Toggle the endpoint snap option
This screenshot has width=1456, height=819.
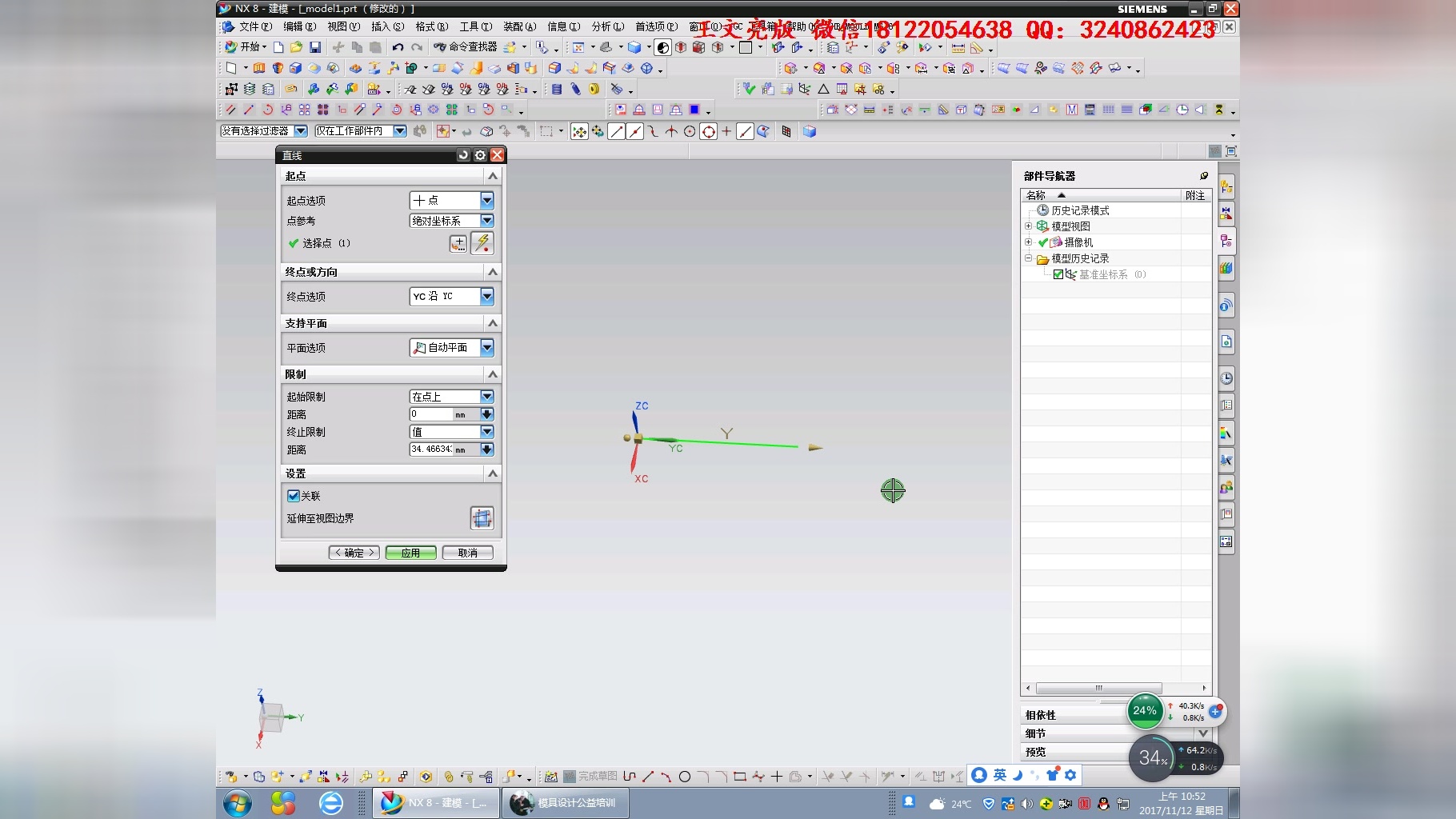617,131
